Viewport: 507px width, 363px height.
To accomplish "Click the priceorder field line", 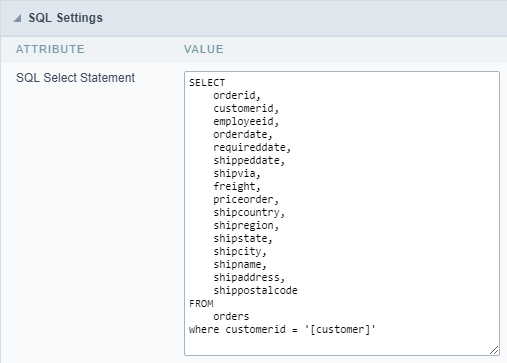I will [x=246, y=200].
